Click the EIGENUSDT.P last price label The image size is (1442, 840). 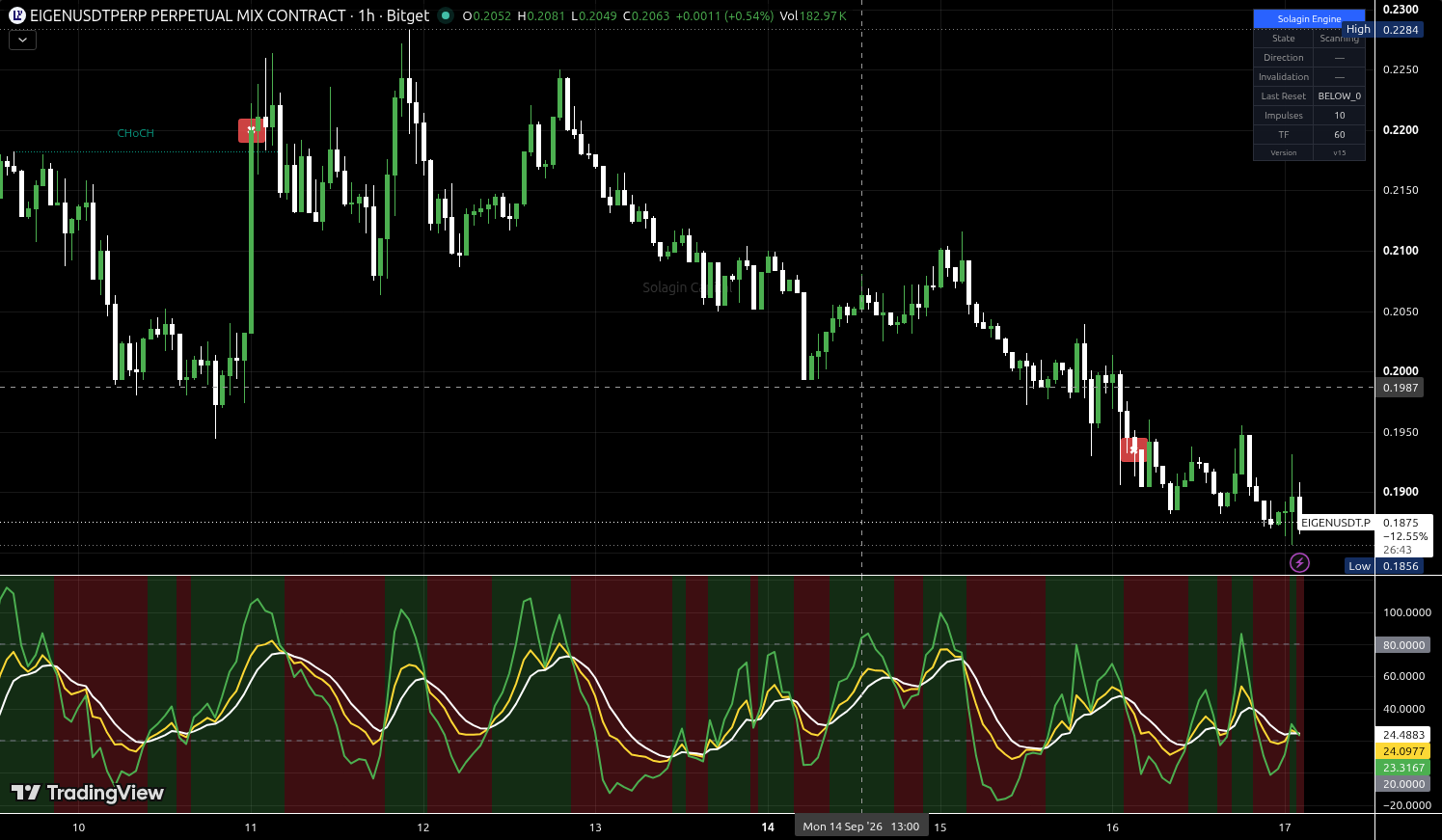[x=1335, y=523]
